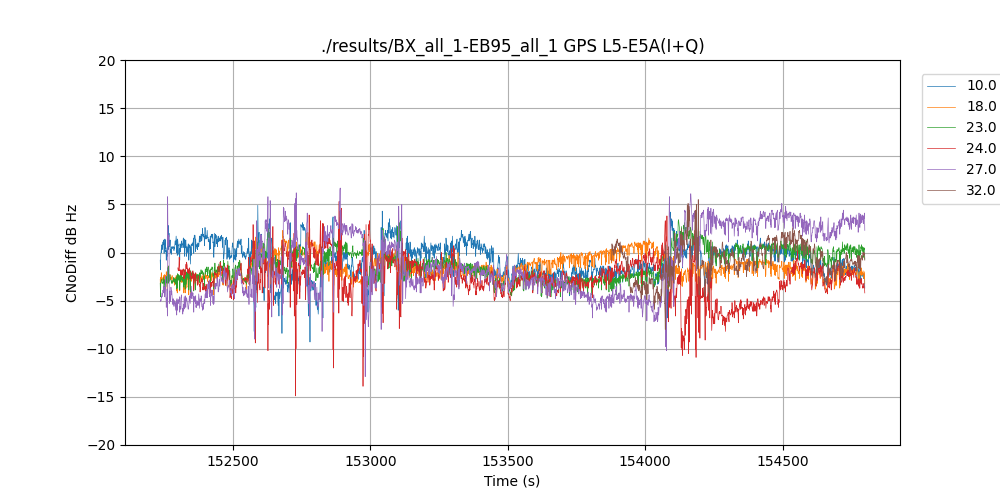Click the green legend line for 23.0
1000x500 pixels.
click(x=942, y=128)
